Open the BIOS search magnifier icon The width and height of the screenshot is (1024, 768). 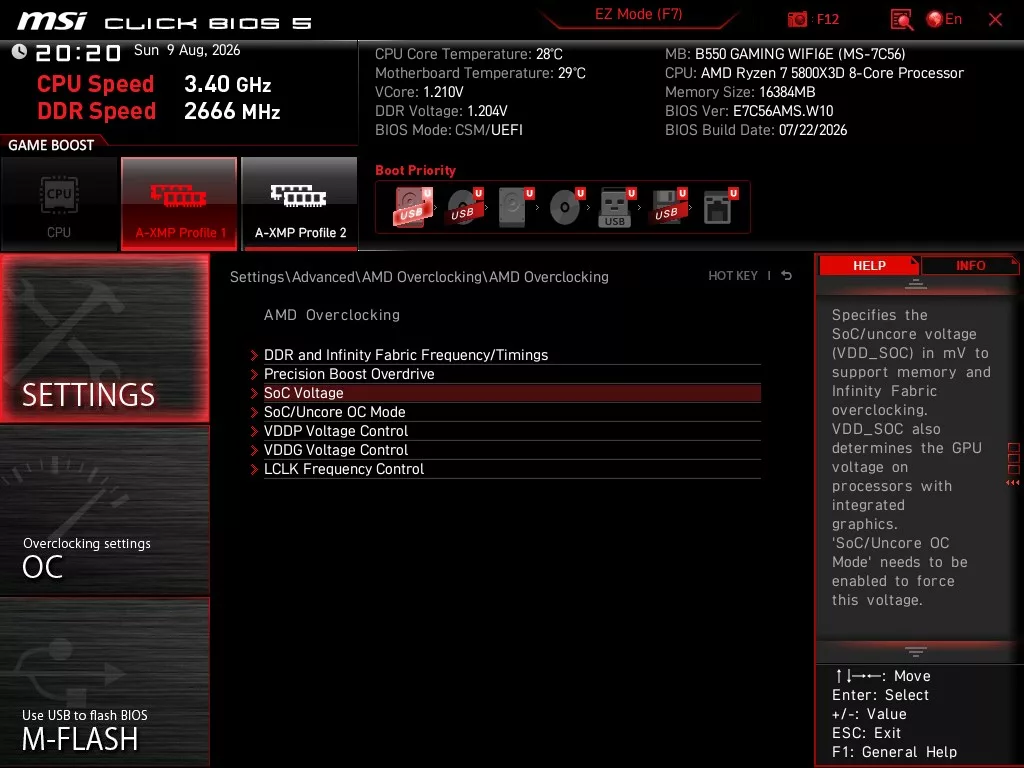901,20
